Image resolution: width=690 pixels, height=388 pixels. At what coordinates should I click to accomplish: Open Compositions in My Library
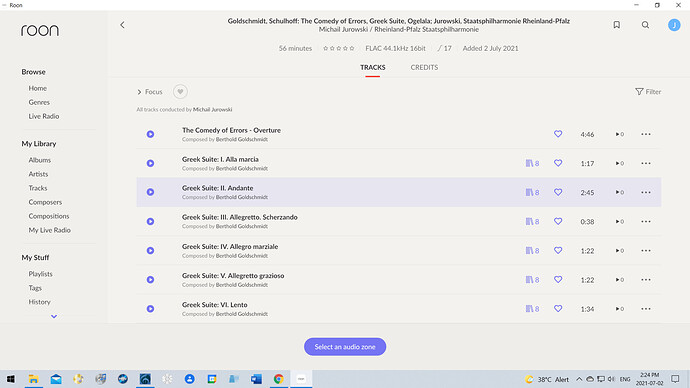(49, 216)
